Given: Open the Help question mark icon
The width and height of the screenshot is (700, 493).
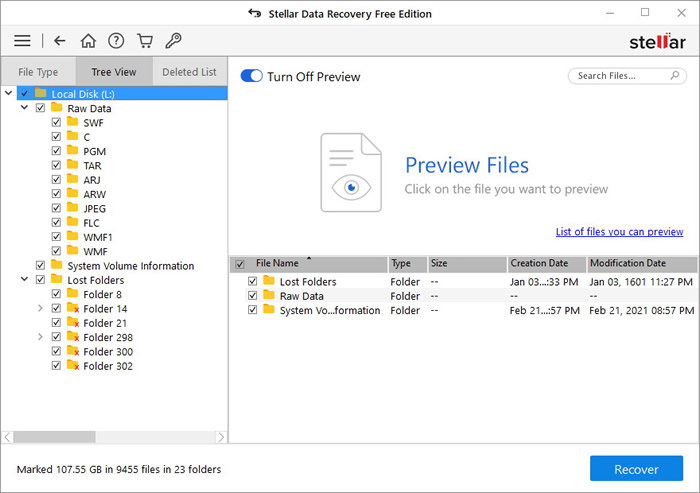Looking at the screenshot, I should [116, 41].
